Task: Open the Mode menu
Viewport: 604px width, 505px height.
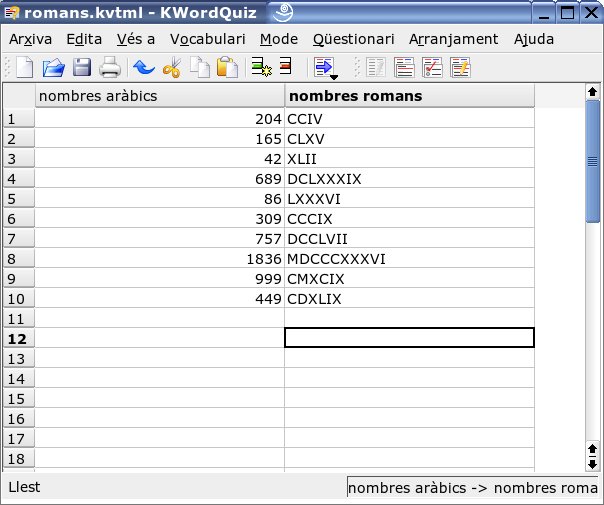Action: (279, 39)
